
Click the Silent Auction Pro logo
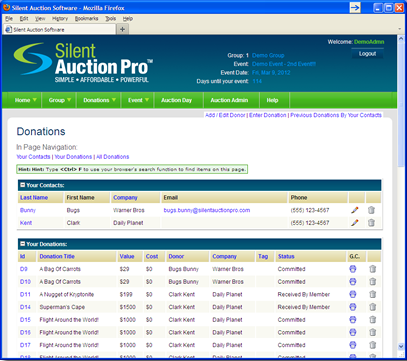[83, 62]
